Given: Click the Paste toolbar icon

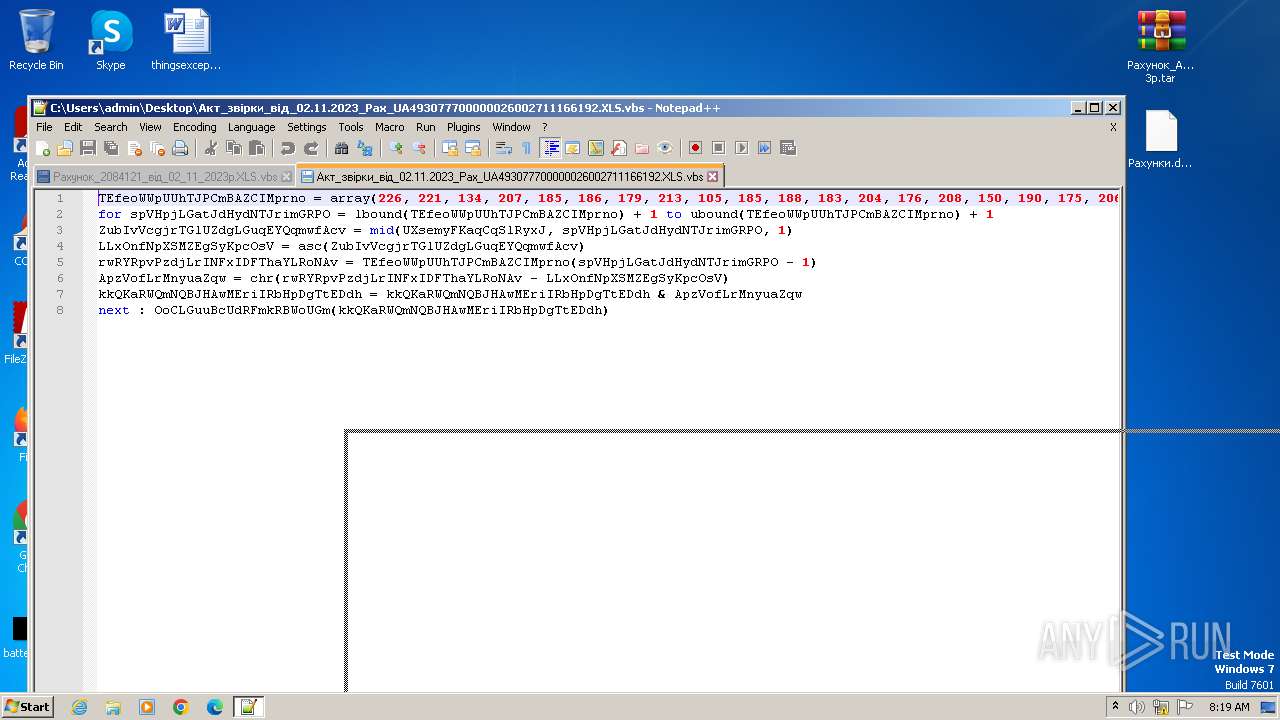Looking at the screenshot, I should 257,148.
